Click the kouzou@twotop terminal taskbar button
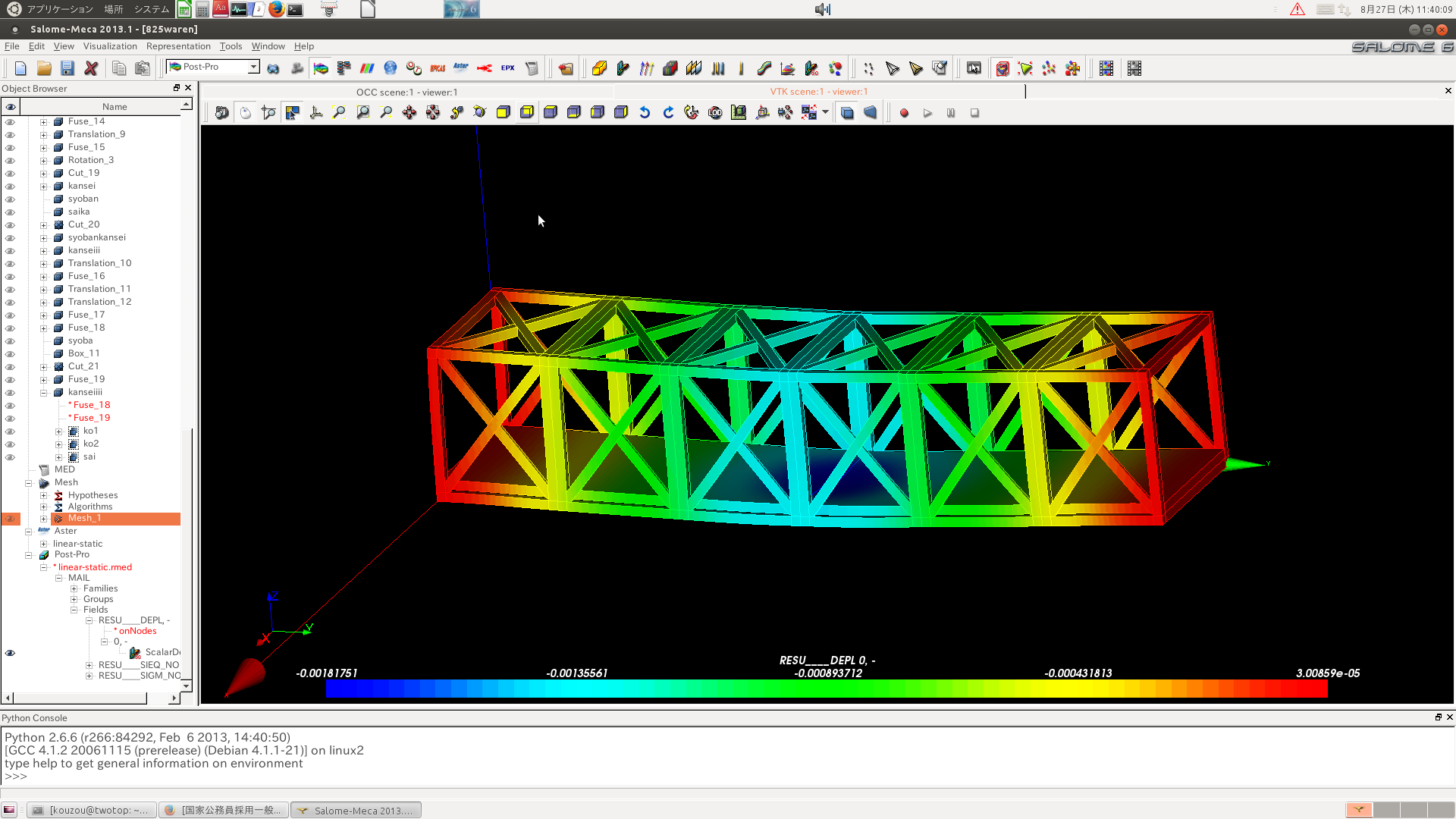The height and width of the screenshot is (819, 1456). 92,810
